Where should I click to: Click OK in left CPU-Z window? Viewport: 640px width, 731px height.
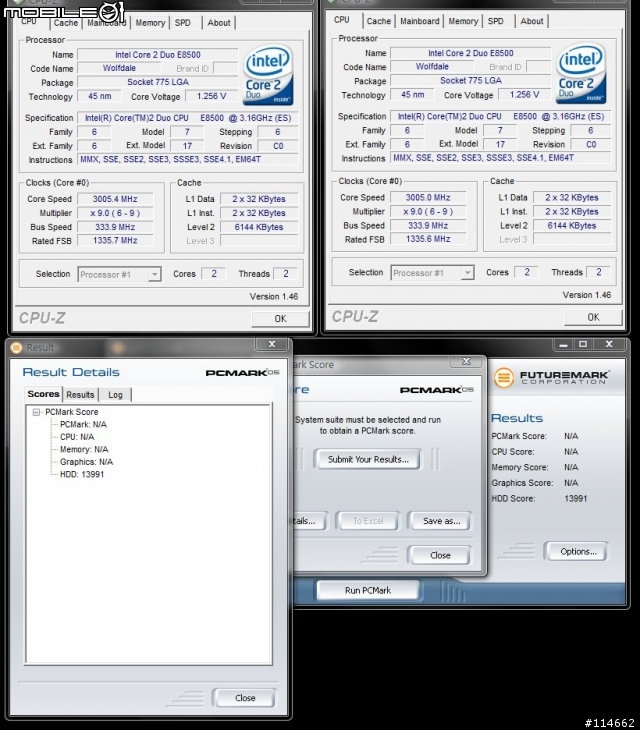pos(280,318)
